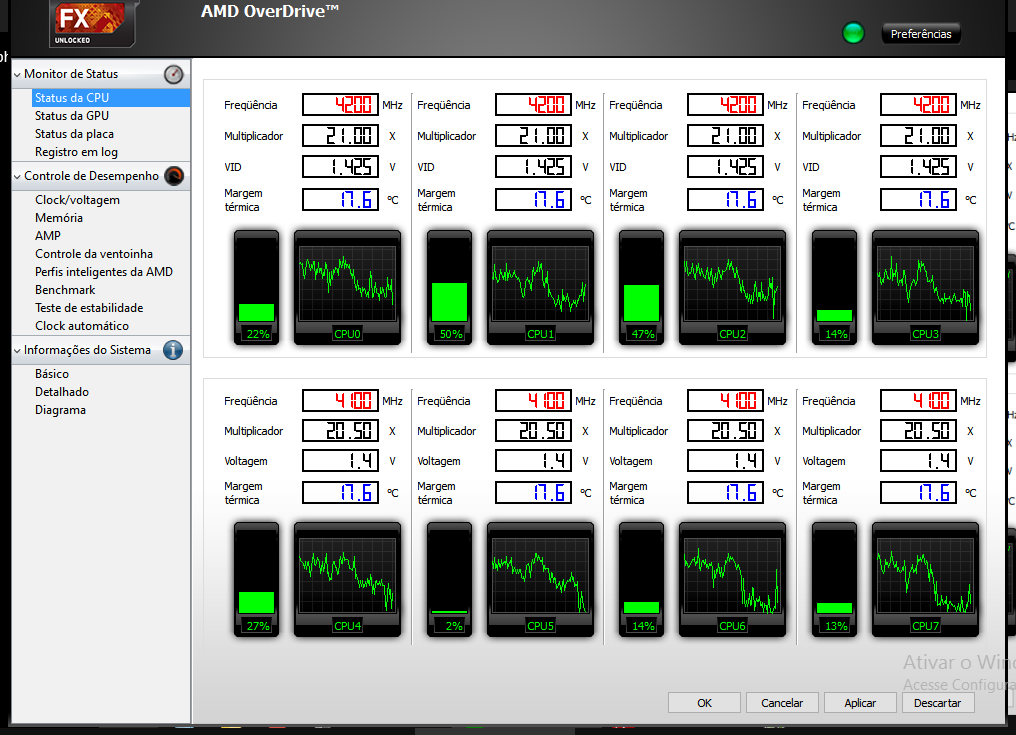This screenshot has width=1016, height=735.
Task: Click CPU5 Multiplicador value 20.50
Action: (x=533, y=430)
